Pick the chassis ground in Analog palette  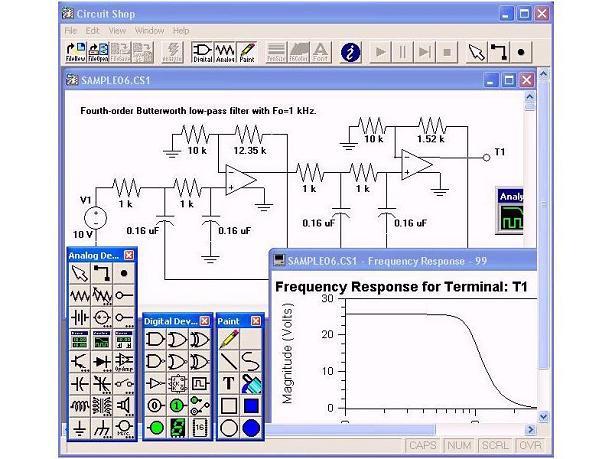(102, 428)
